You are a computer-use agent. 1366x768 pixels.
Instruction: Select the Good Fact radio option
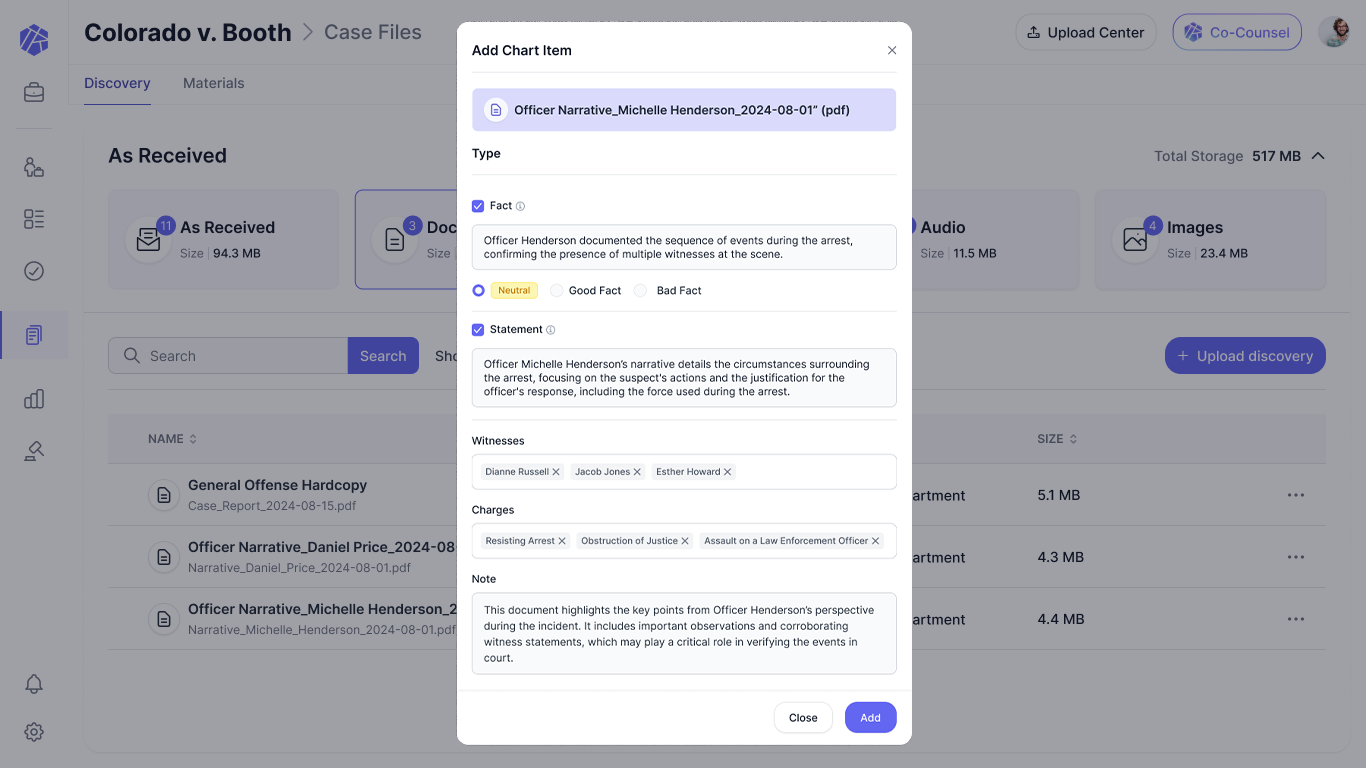[557, 291]
